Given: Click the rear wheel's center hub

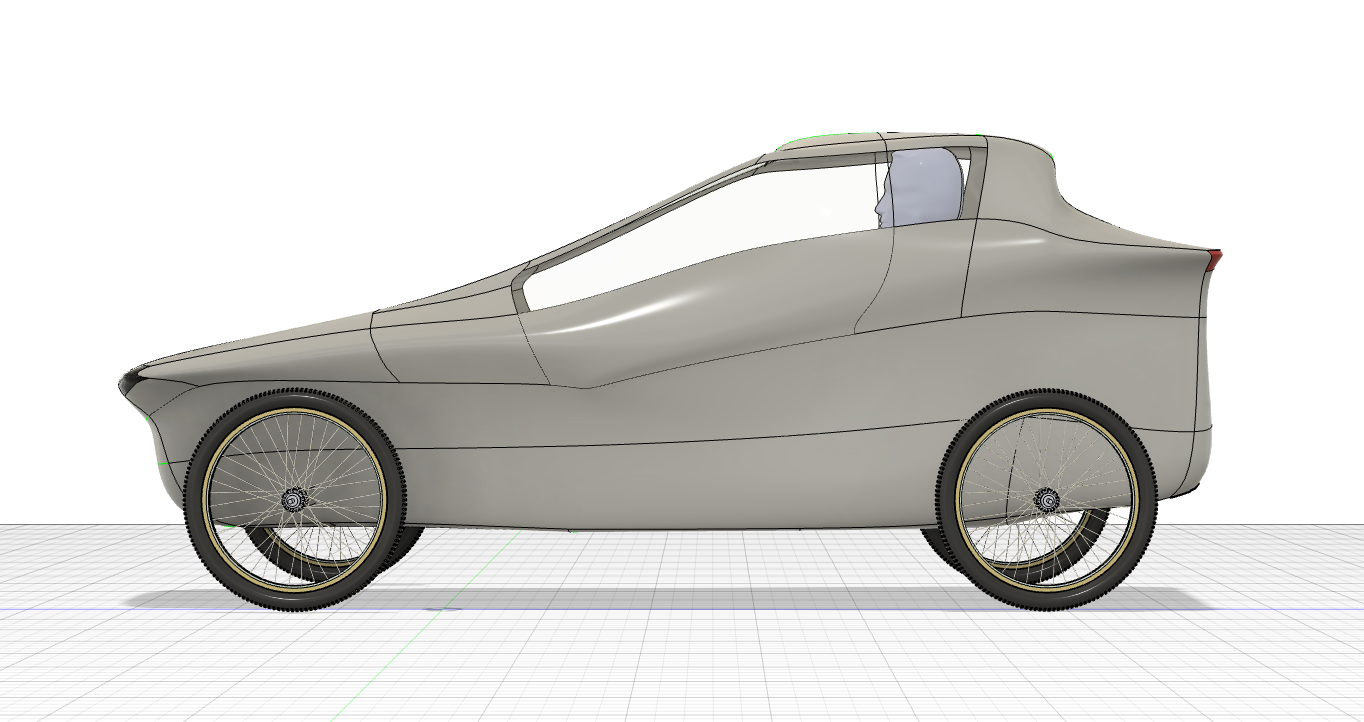Looking at the screenshot, I should coord(1046,498).
